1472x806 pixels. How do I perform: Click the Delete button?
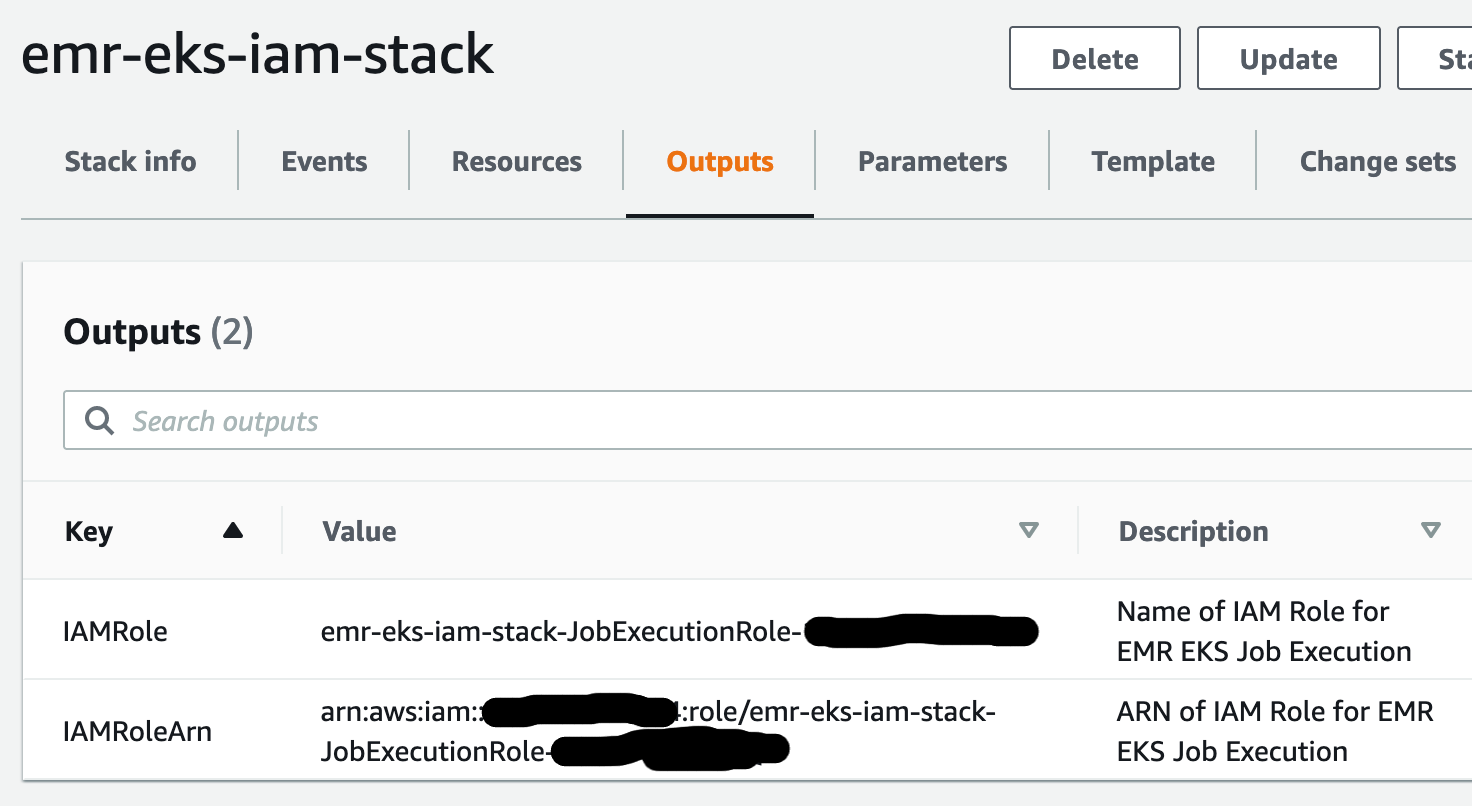click(1094, 58)
